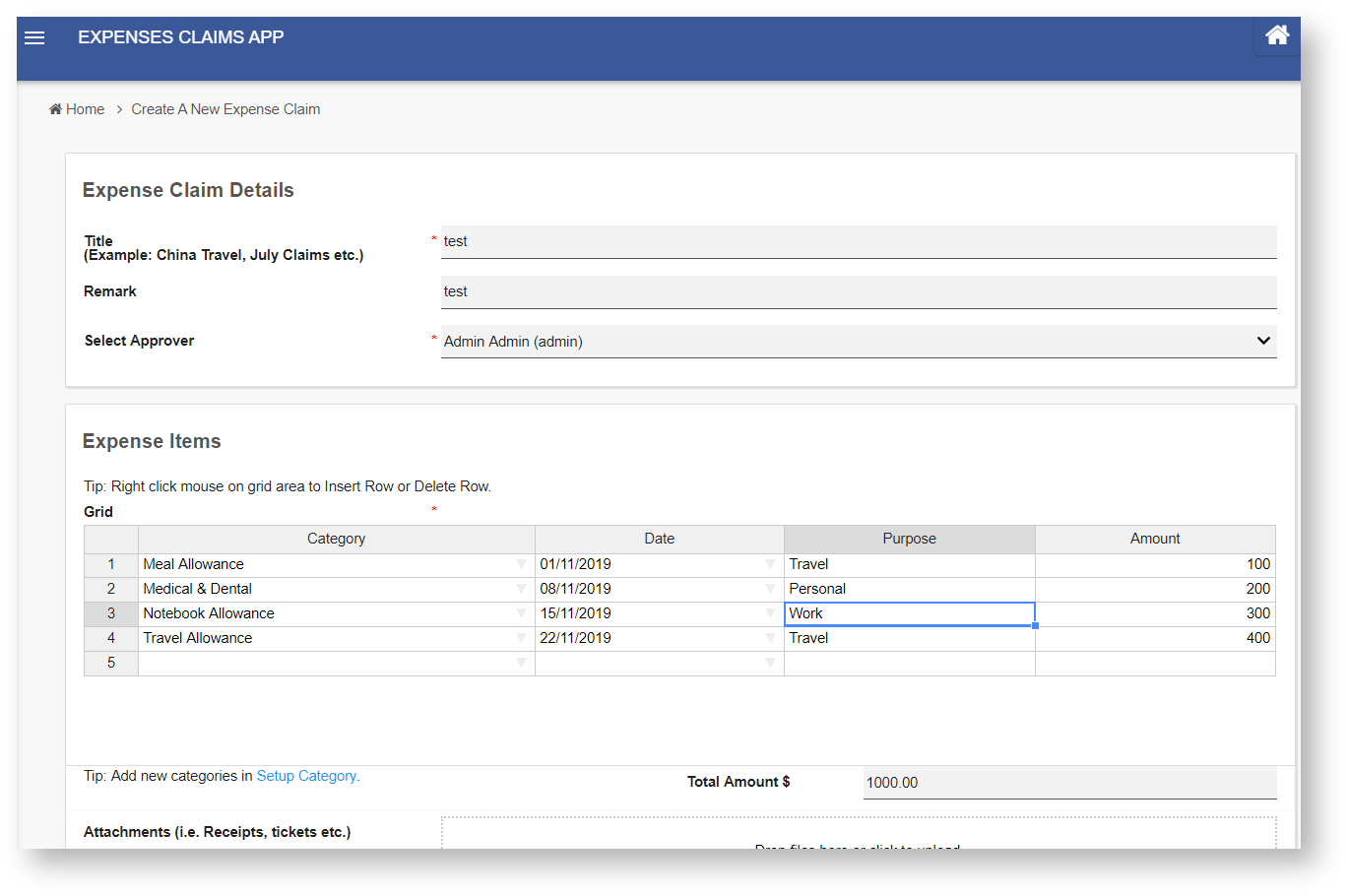Image resolution: width=1348 pixels, height=896 pixels.
Task: Click the home icon in header
Action: [x=1277, y=35]
